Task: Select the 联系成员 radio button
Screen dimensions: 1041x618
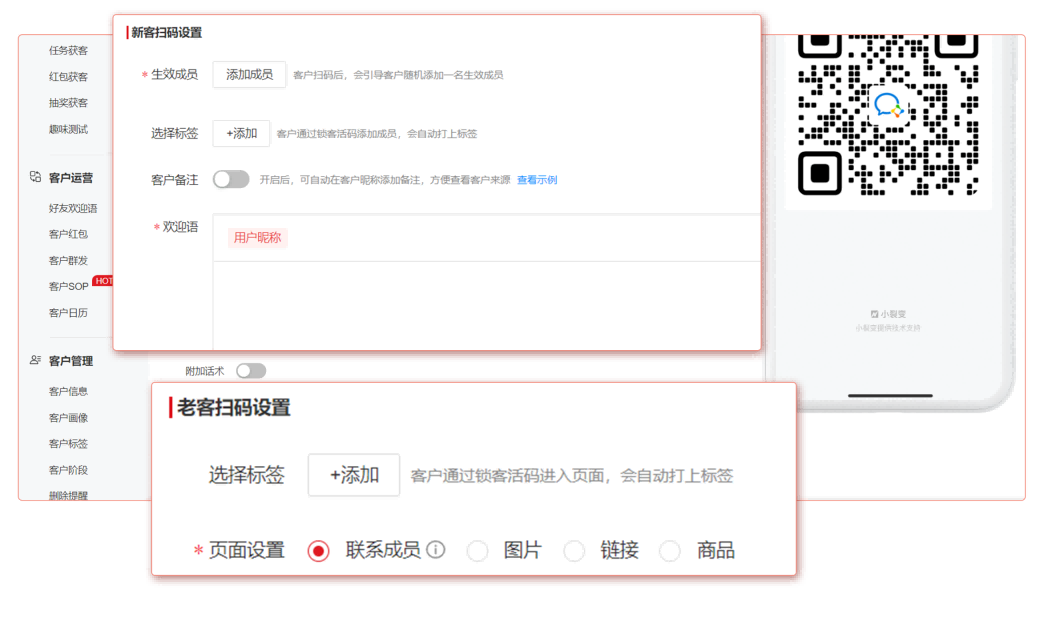Action: tap(318, 551)
